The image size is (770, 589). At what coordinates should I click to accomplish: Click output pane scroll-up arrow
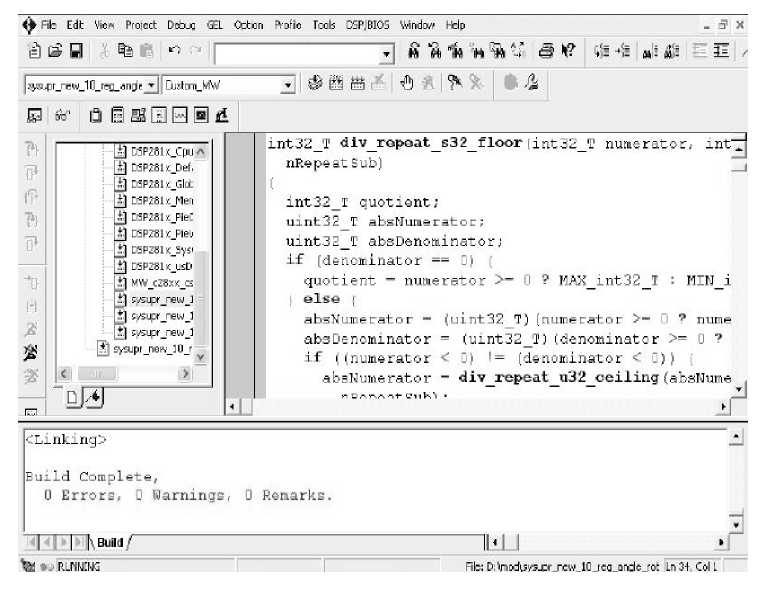[736, 437]
